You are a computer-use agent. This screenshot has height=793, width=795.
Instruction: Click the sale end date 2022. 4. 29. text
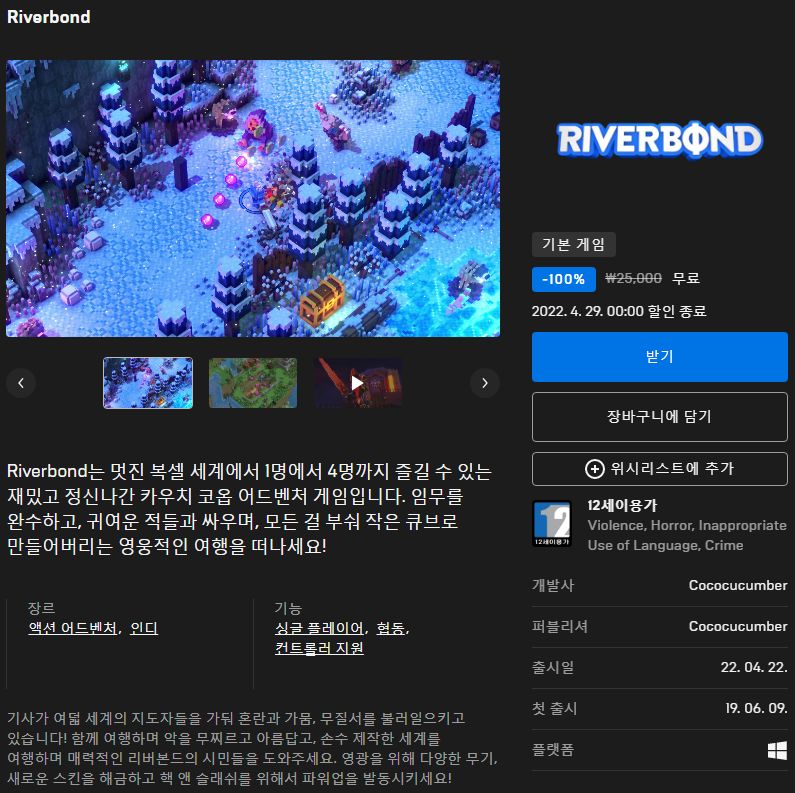pos(619,311)
